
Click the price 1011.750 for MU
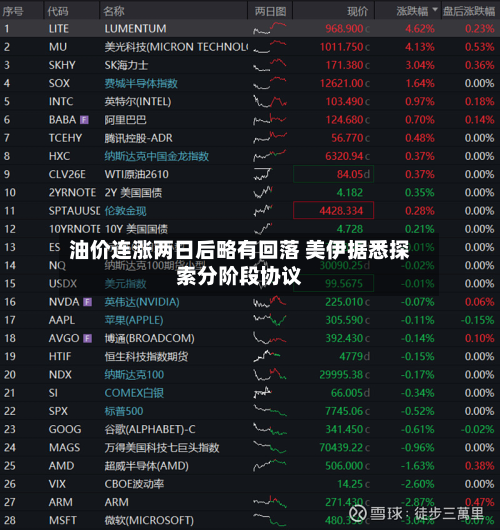(341, 47)
